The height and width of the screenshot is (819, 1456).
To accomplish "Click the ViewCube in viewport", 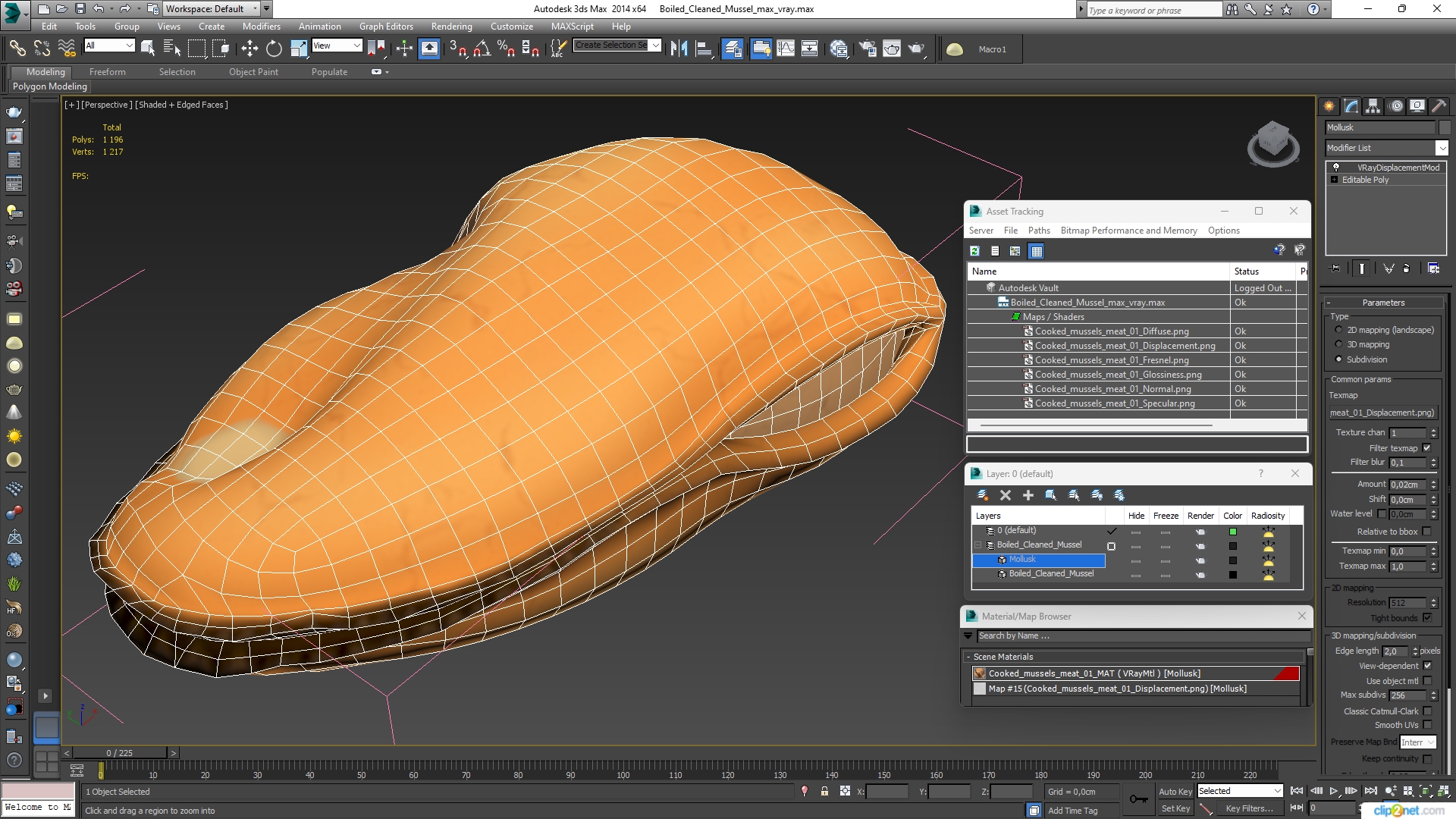I will coord(1273,143).
